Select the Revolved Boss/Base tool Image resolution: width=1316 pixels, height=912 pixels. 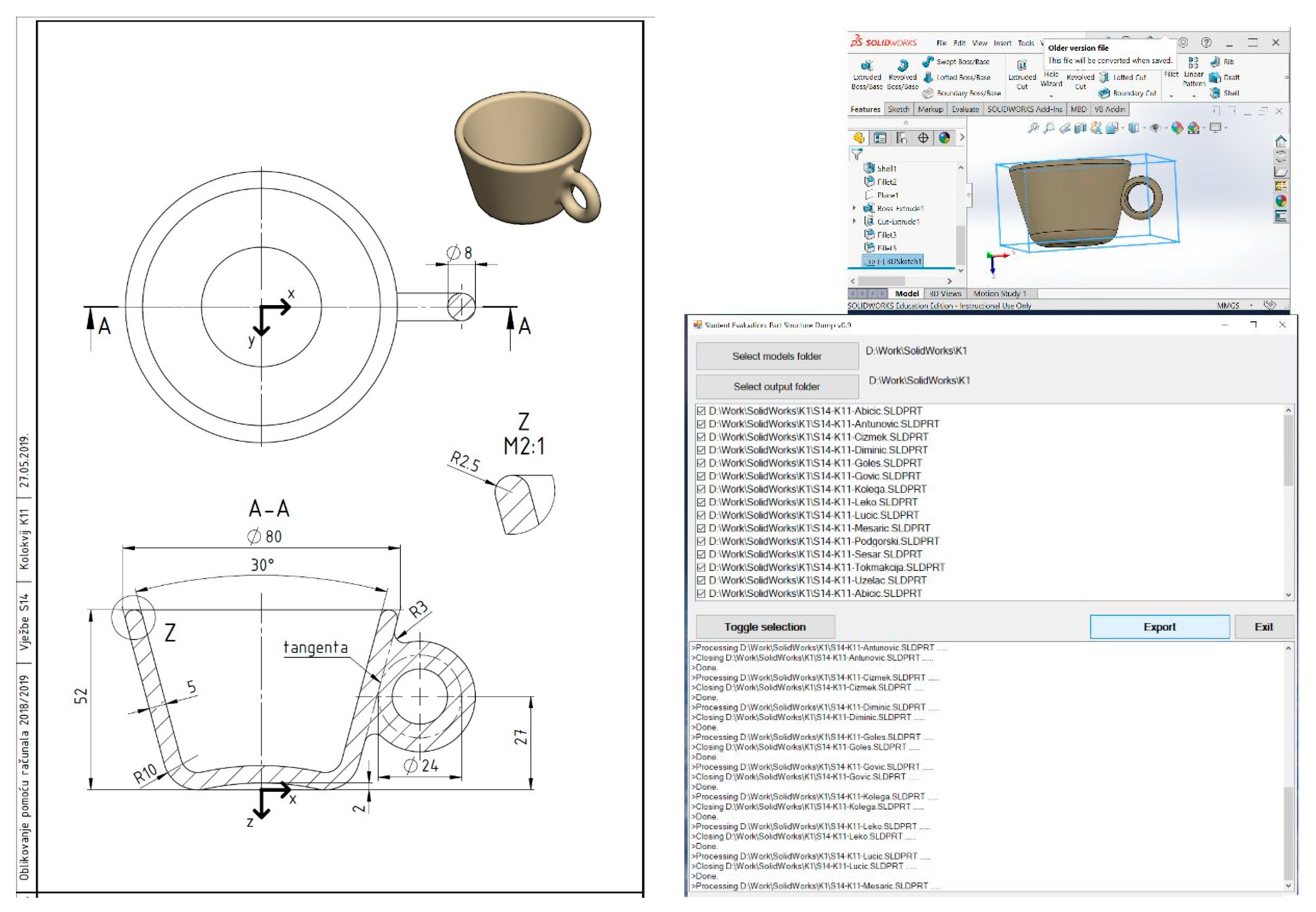click(x=902, y=75)
